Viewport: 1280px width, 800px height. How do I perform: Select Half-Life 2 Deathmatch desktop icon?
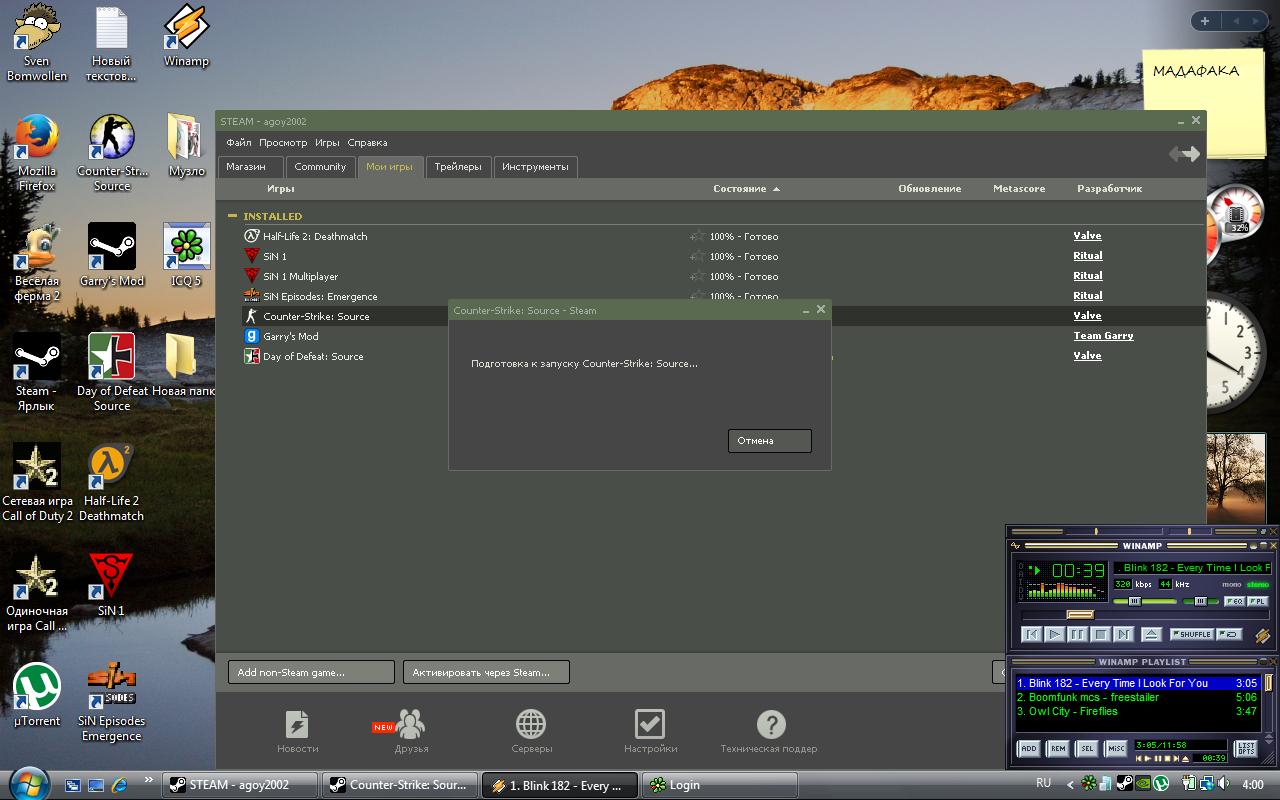pyautogui.click(x=112, y=482)
